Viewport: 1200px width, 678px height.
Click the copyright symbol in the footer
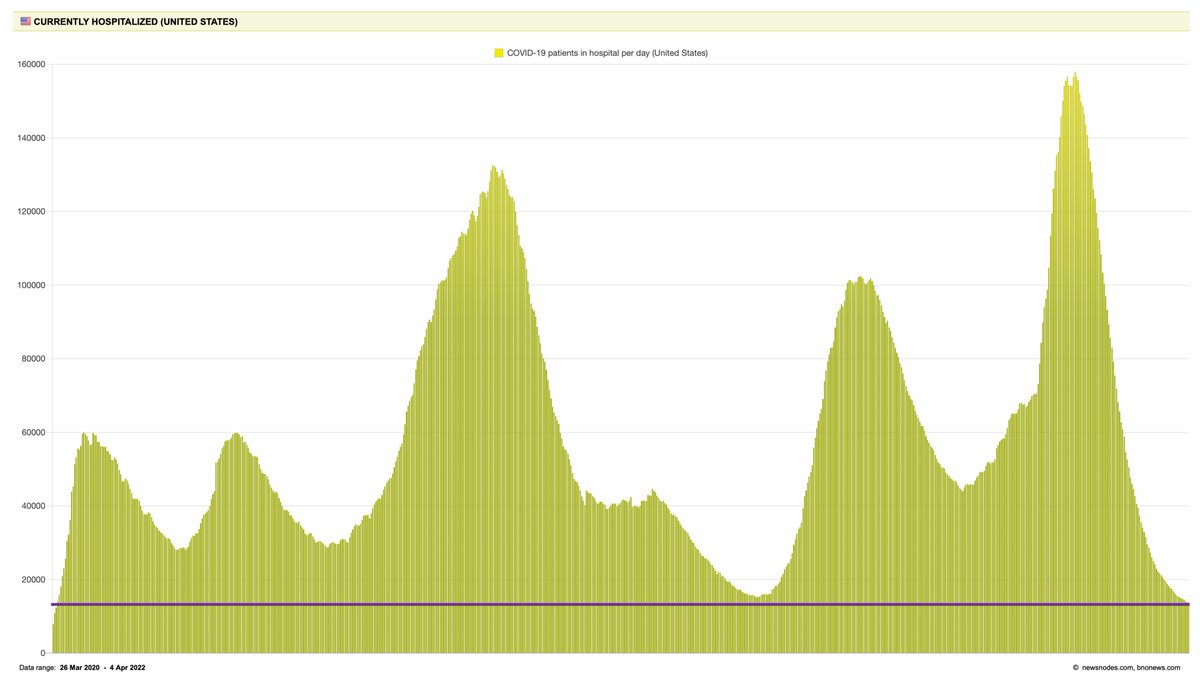1075,667
